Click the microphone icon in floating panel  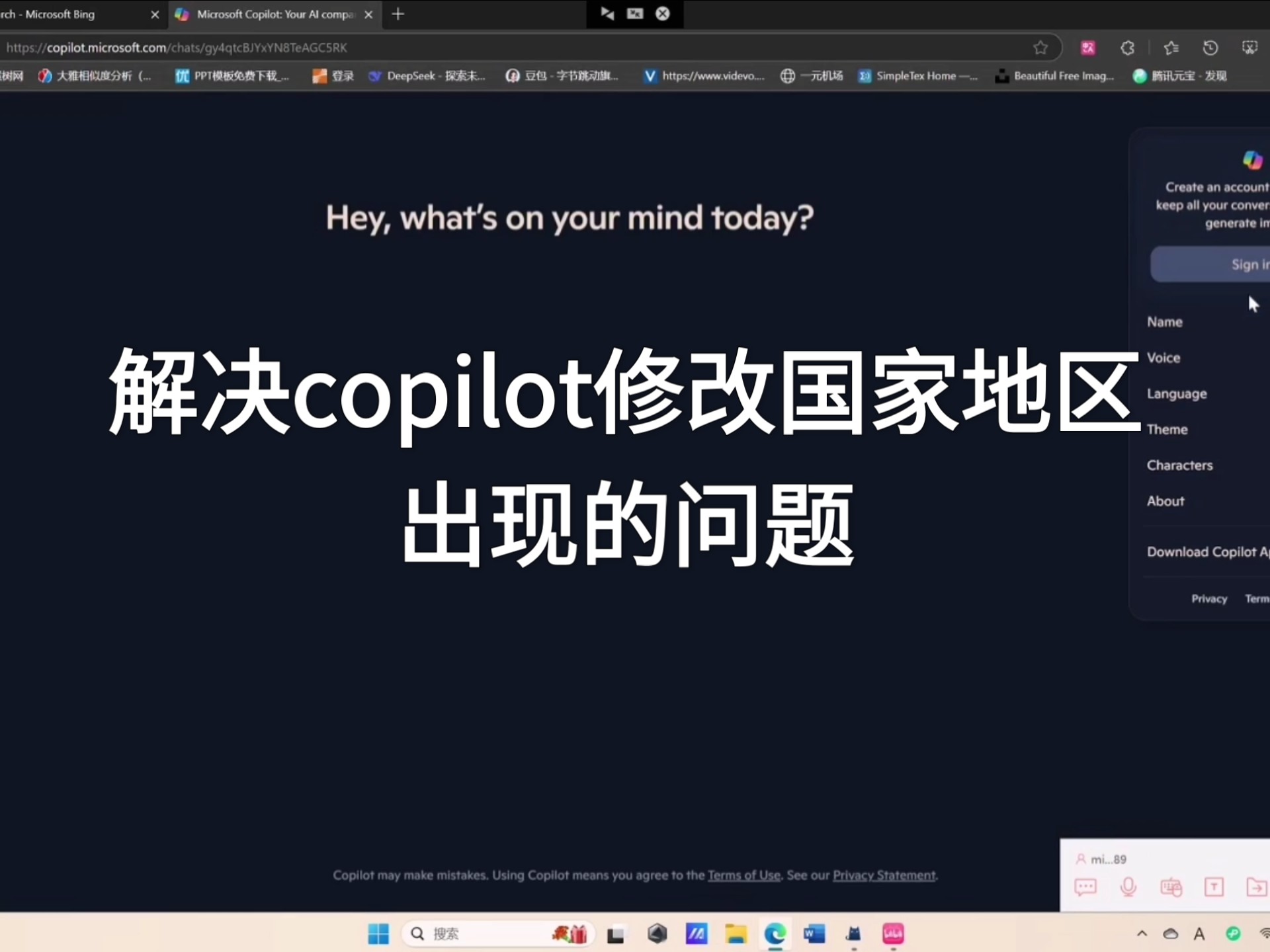tap(1128, 887)
